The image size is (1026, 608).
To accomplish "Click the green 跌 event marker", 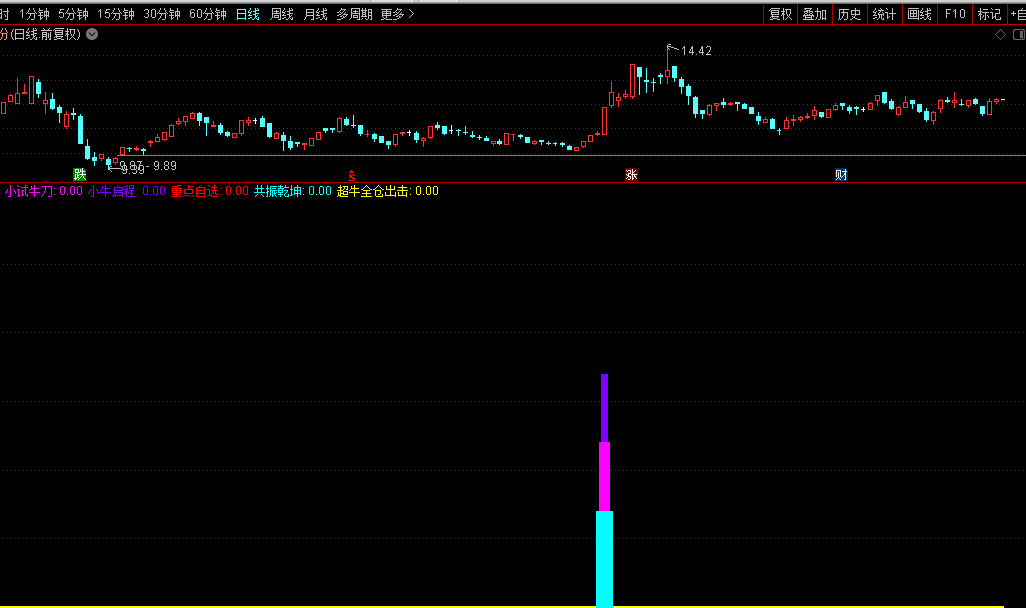I will [x=80, y=175].
